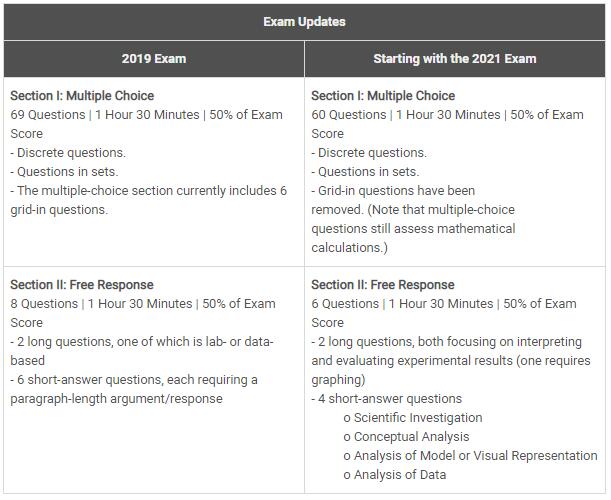Click the Exam Updates table title

(x=304, y=22)
